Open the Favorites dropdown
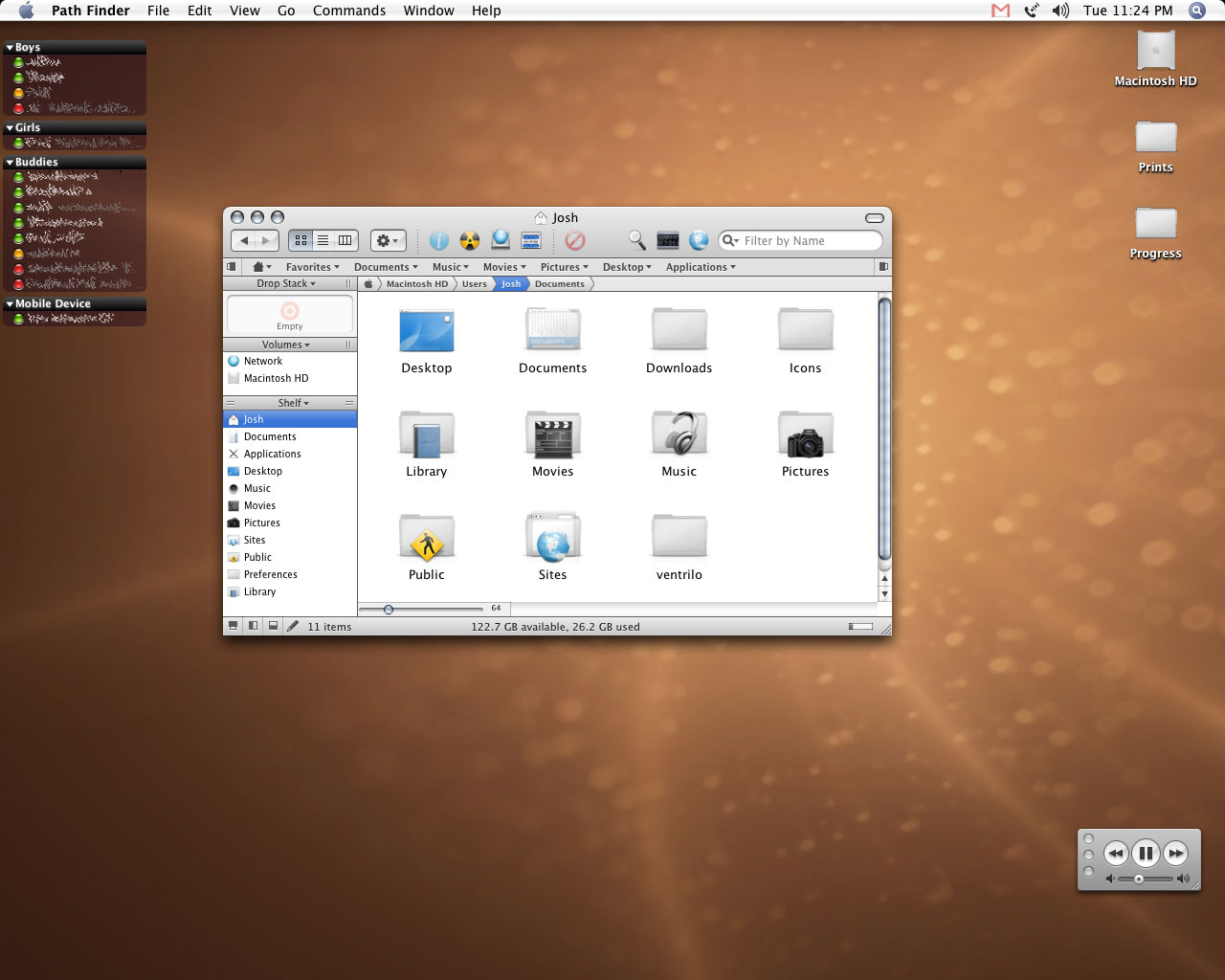 tap(312, 267)
